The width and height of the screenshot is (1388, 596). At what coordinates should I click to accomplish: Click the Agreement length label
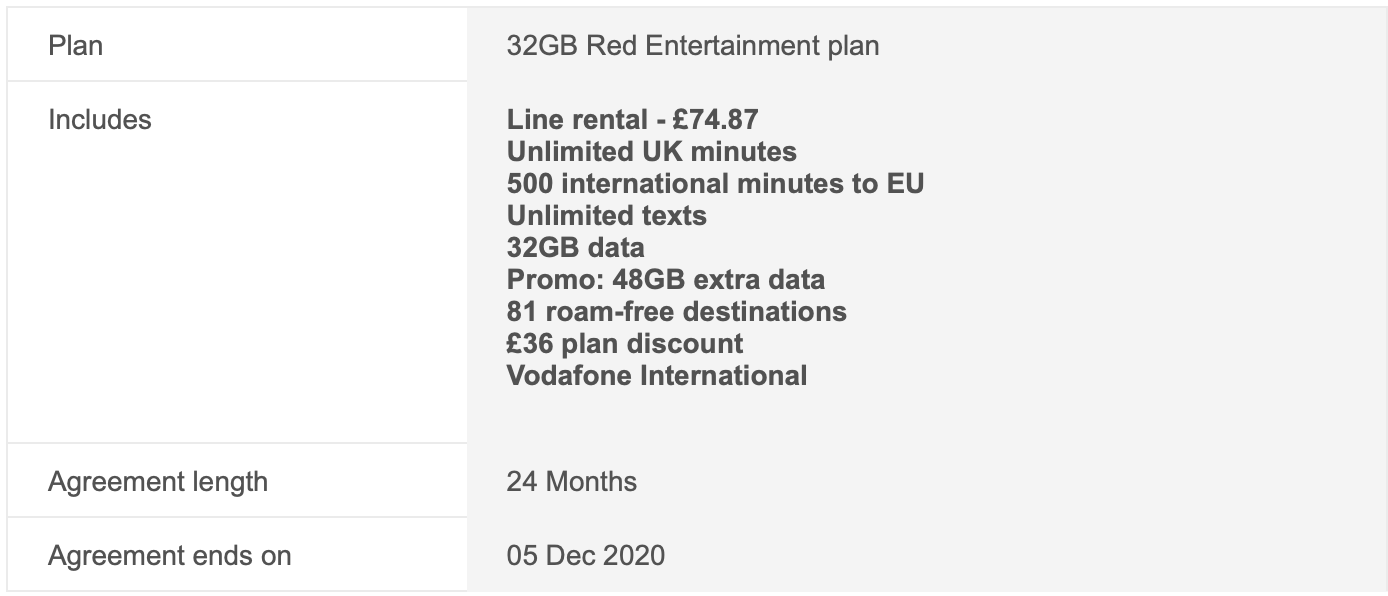[158, 481]
